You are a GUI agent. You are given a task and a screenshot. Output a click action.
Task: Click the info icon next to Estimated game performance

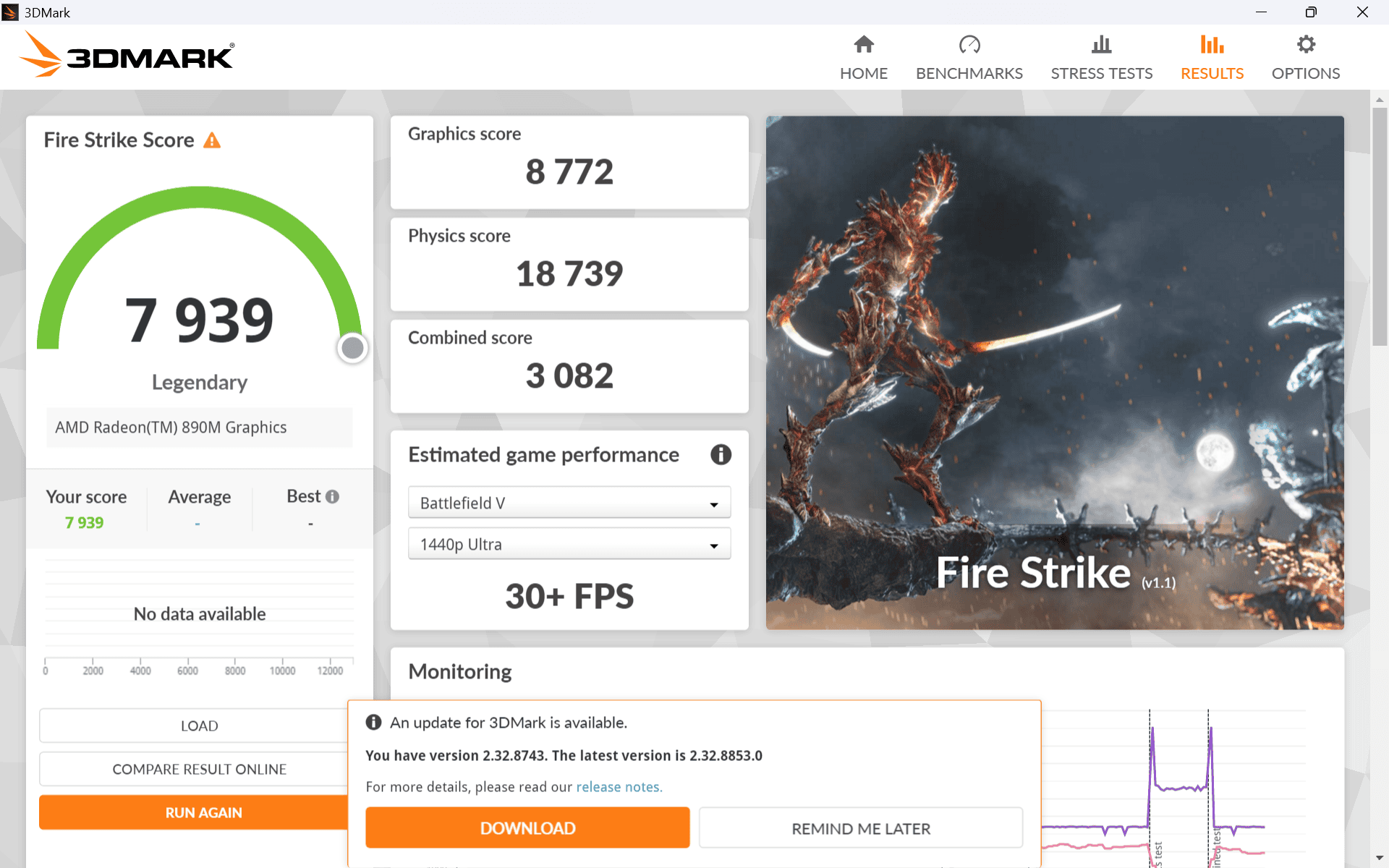click(x=721, y=454)
